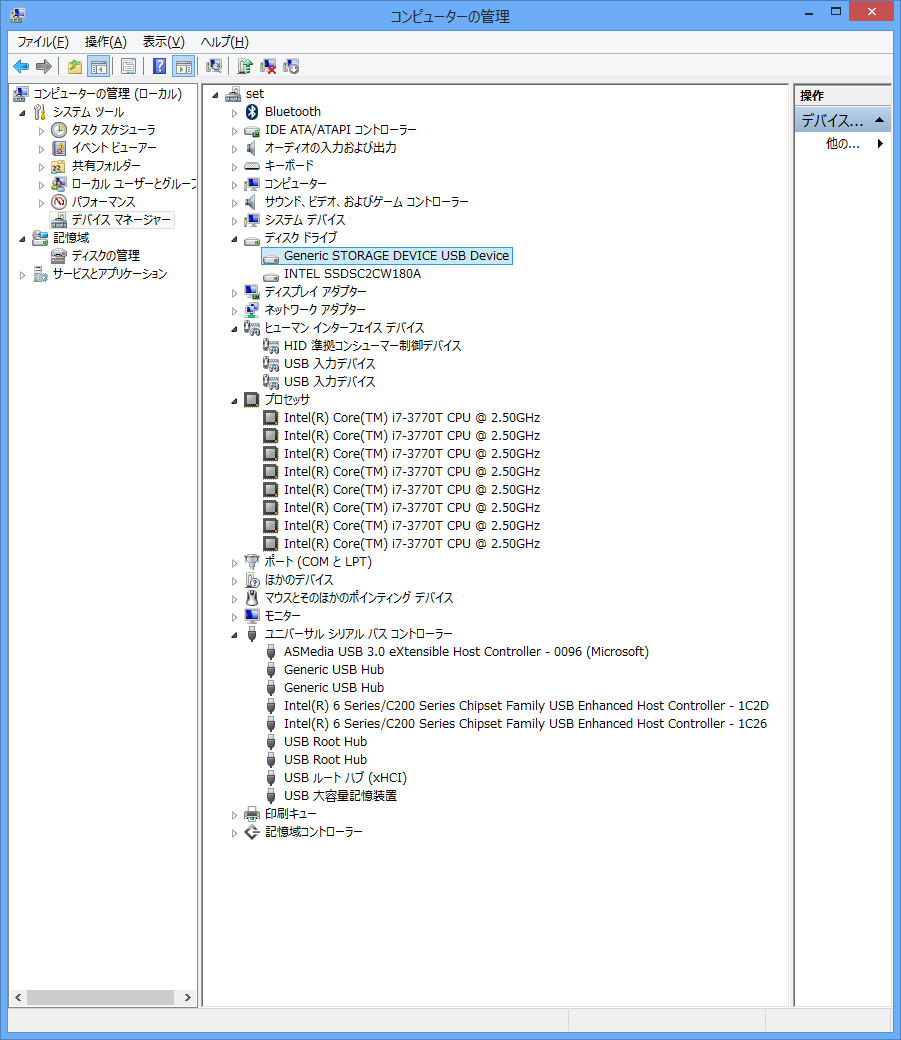
Task: Click the Uninstall device icon with red X
Action: coord(268,66)
